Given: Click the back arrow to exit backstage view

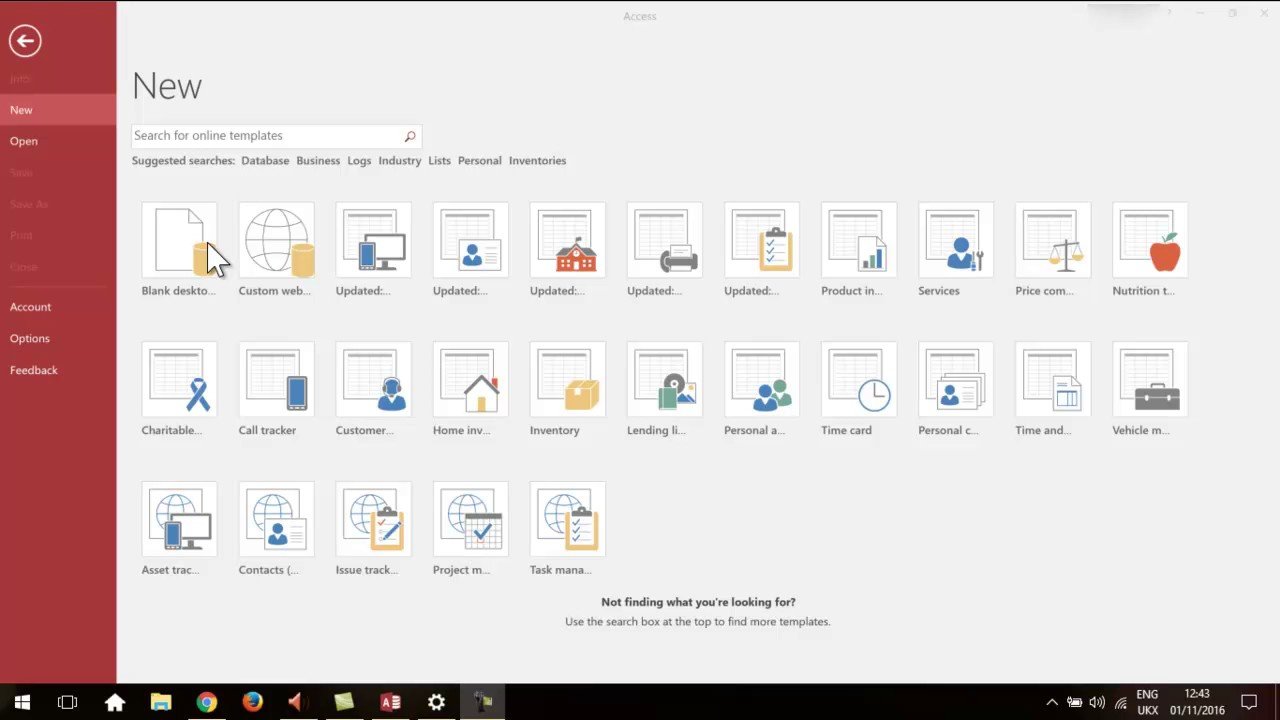Looking at the screenshot, I should point(25,41).
